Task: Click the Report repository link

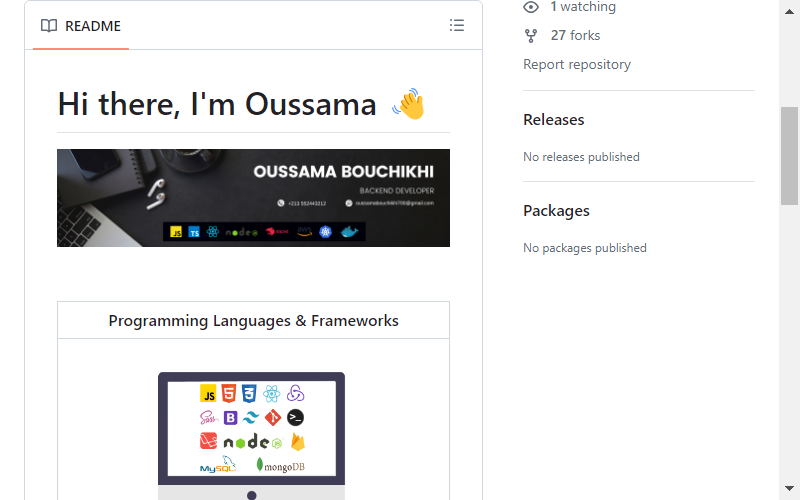Action: (577, 64)
